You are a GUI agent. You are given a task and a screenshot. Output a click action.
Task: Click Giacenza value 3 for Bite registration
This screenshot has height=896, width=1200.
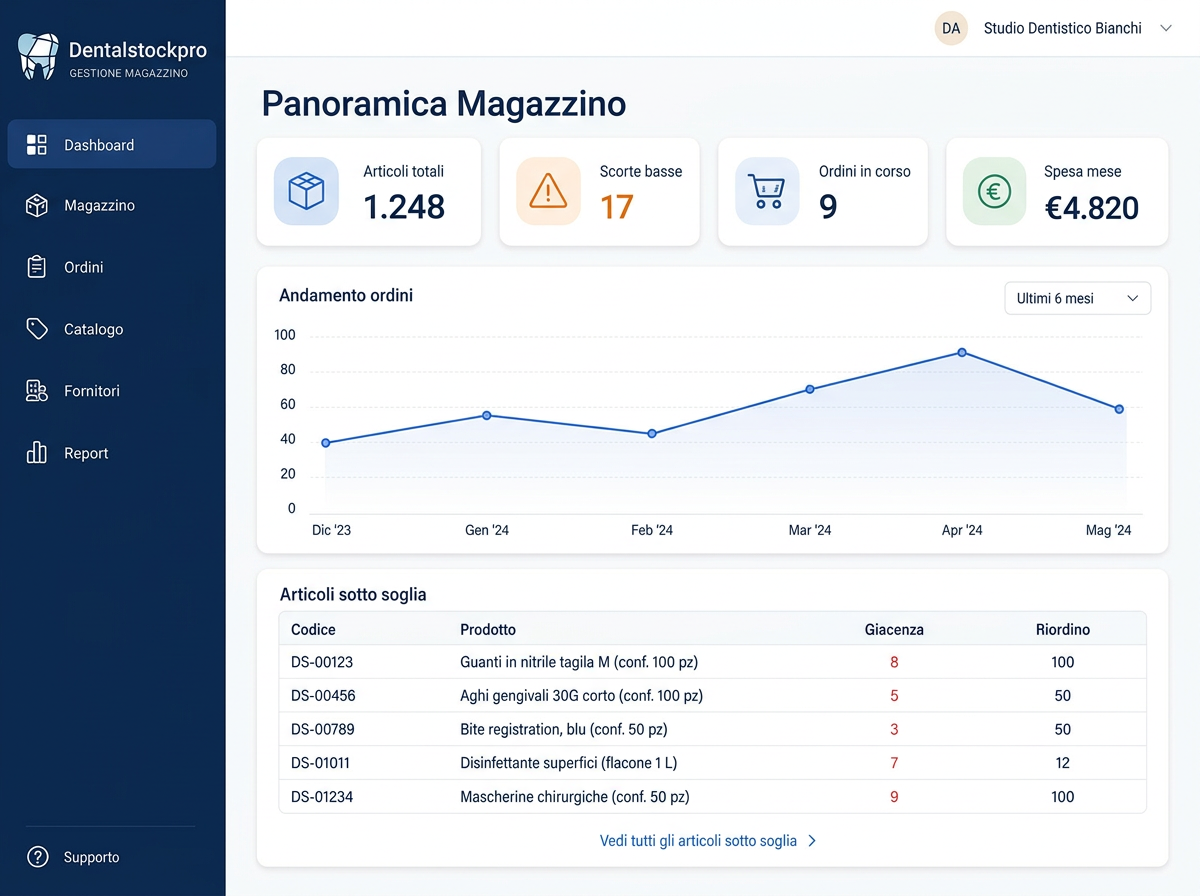point(894,729)
